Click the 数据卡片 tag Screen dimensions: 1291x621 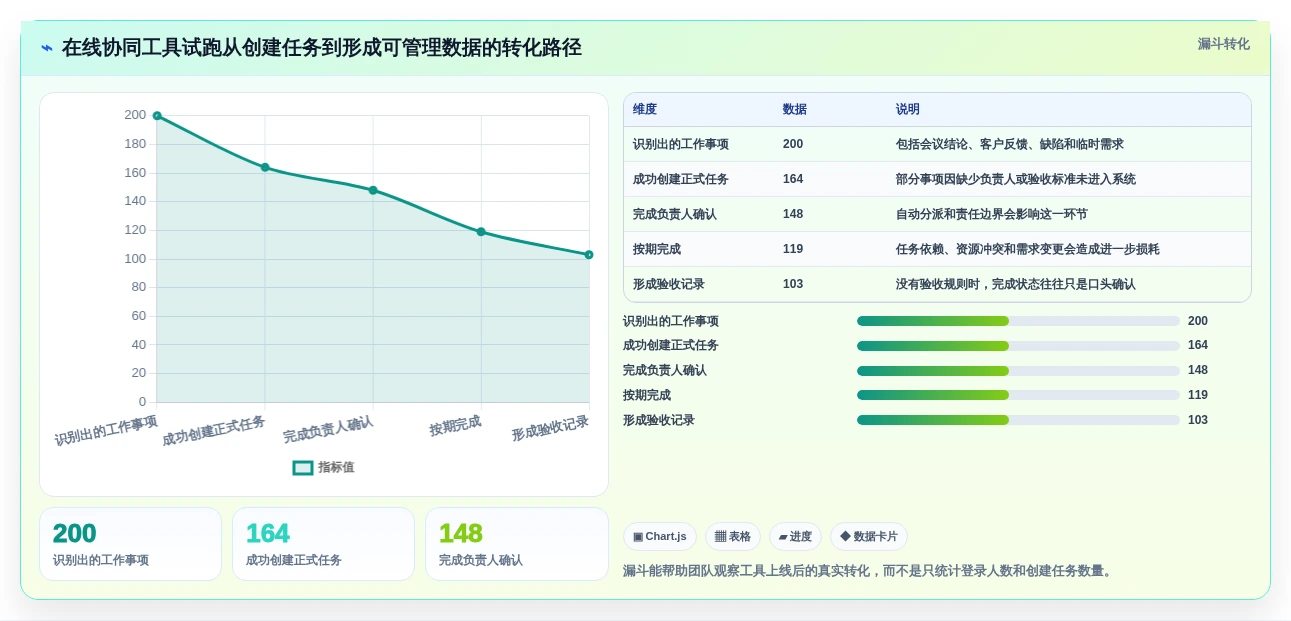pos(869,537)
